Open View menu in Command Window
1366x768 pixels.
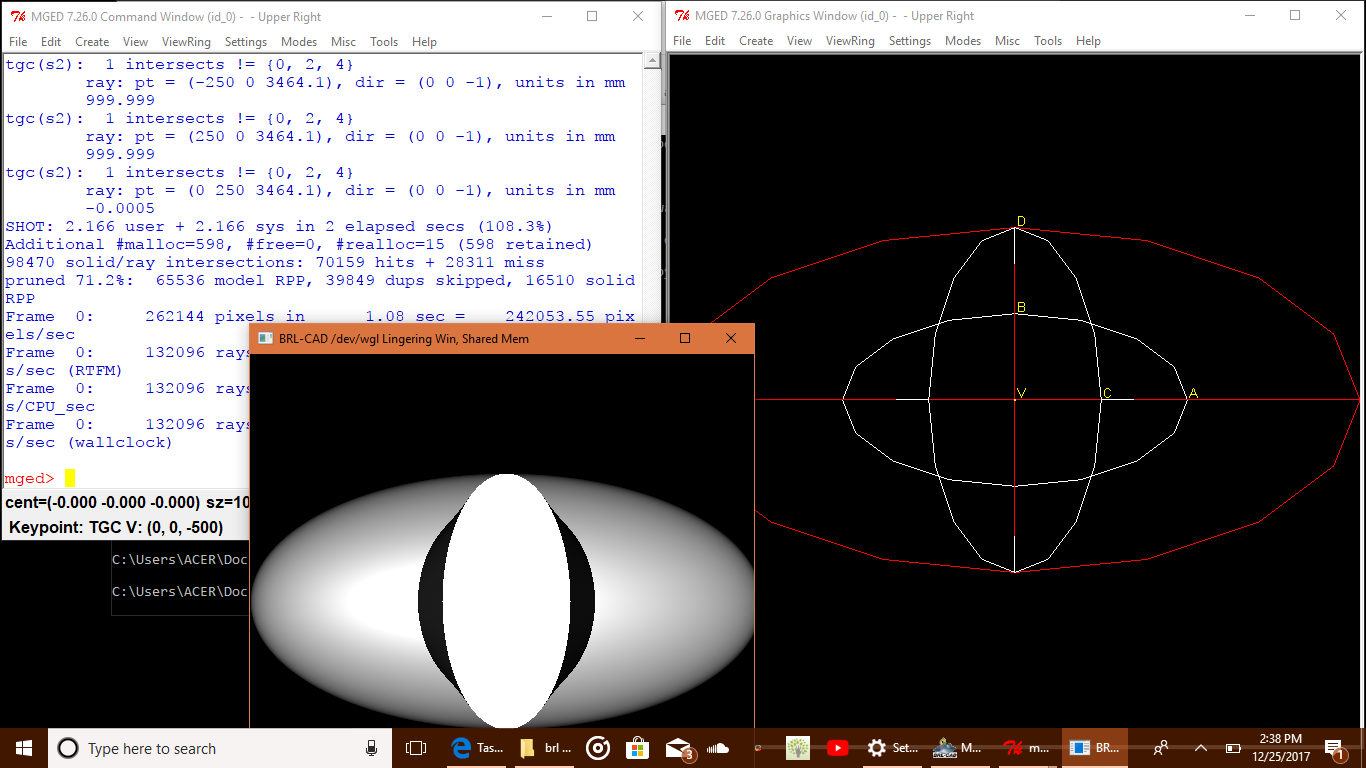[135, 42]
